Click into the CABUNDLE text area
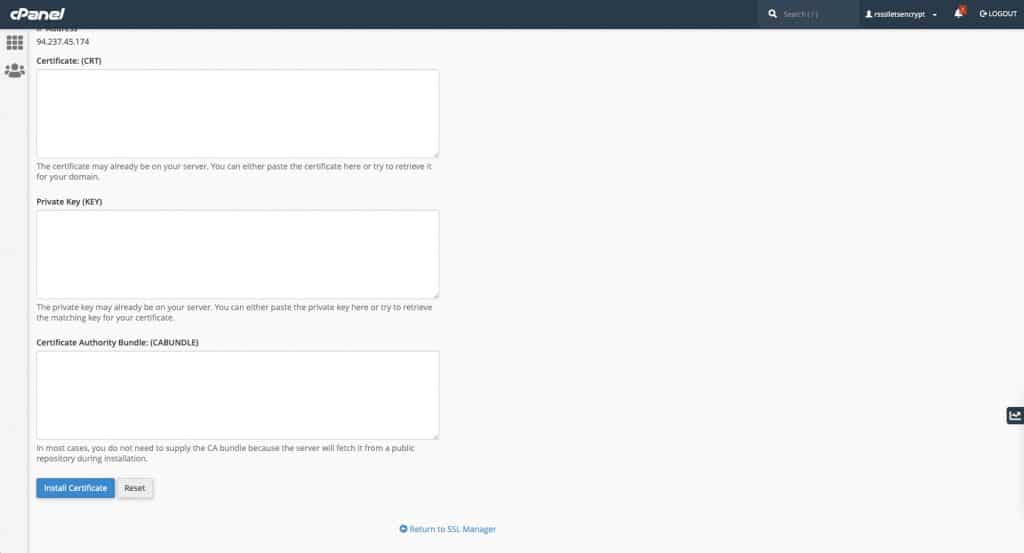1024x553 pixels. (x=238, y=395)
